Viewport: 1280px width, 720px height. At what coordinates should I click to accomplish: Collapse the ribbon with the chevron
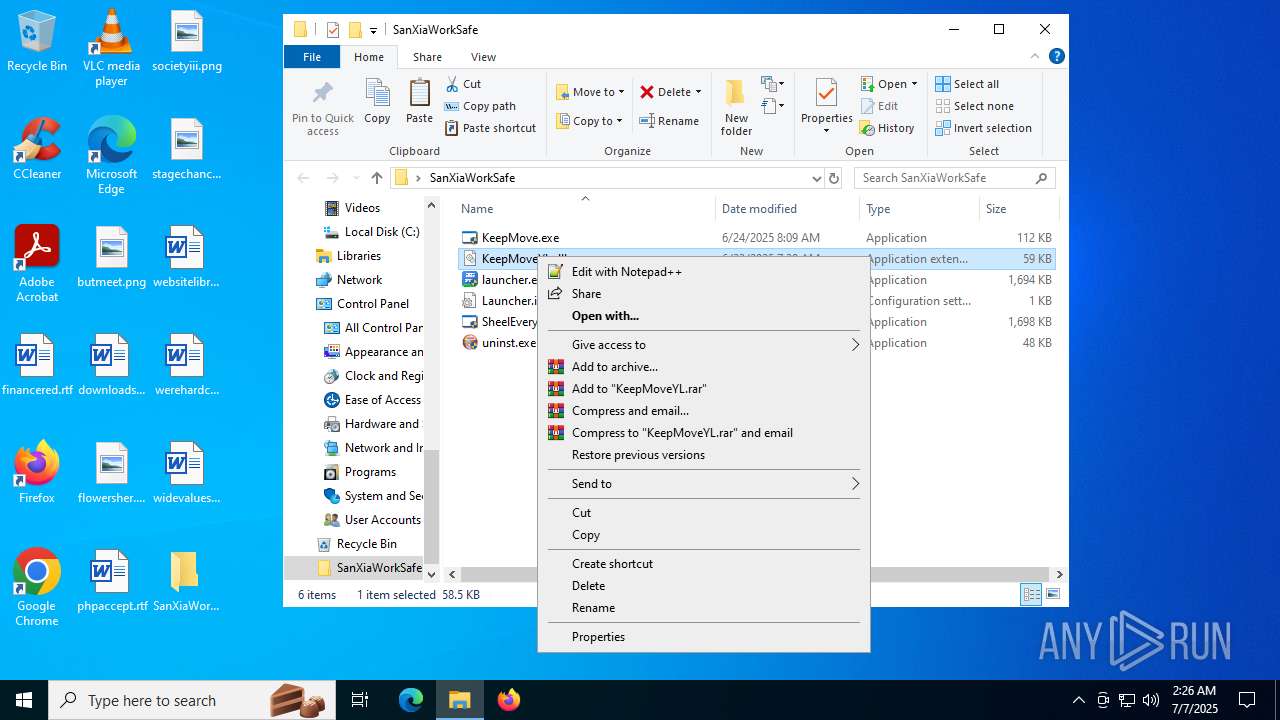click(x=1035, y=56)
